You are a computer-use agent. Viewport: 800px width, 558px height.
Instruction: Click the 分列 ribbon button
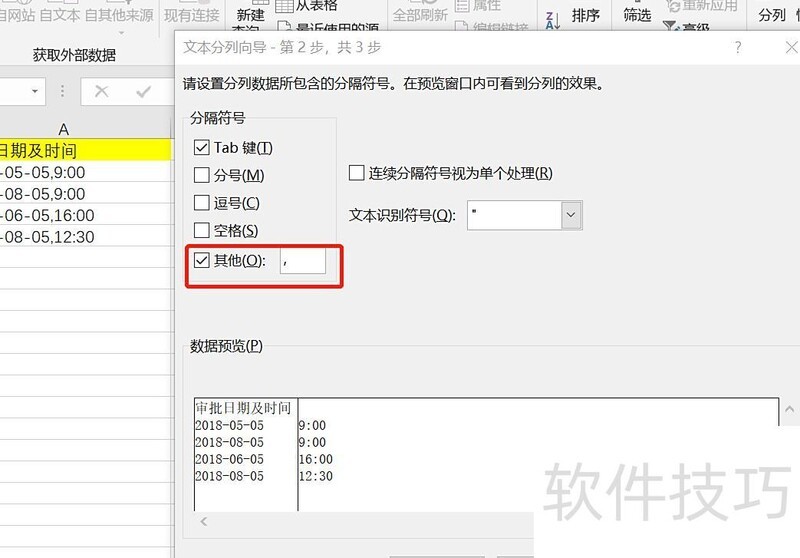771,15
